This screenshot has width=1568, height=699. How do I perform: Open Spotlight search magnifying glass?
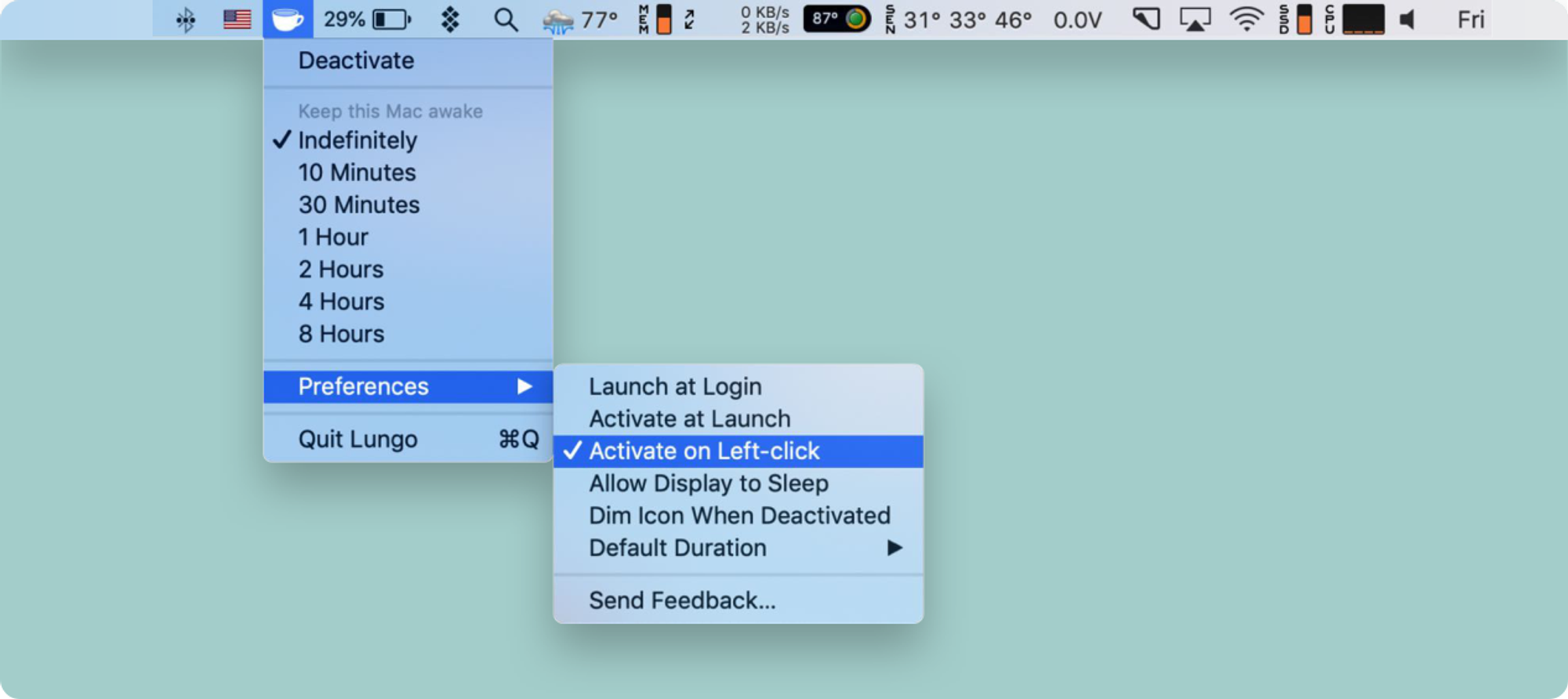506,20
